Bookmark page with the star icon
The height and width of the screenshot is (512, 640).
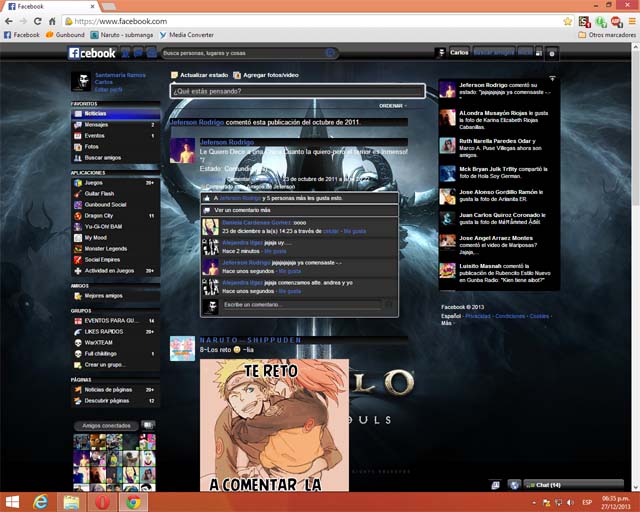point(567,21)
